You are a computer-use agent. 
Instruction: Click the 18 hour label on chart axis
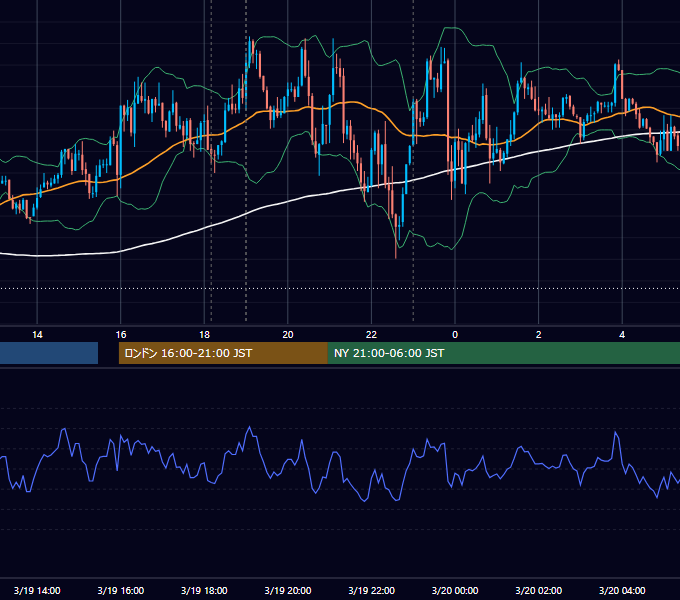coord(204,335)
